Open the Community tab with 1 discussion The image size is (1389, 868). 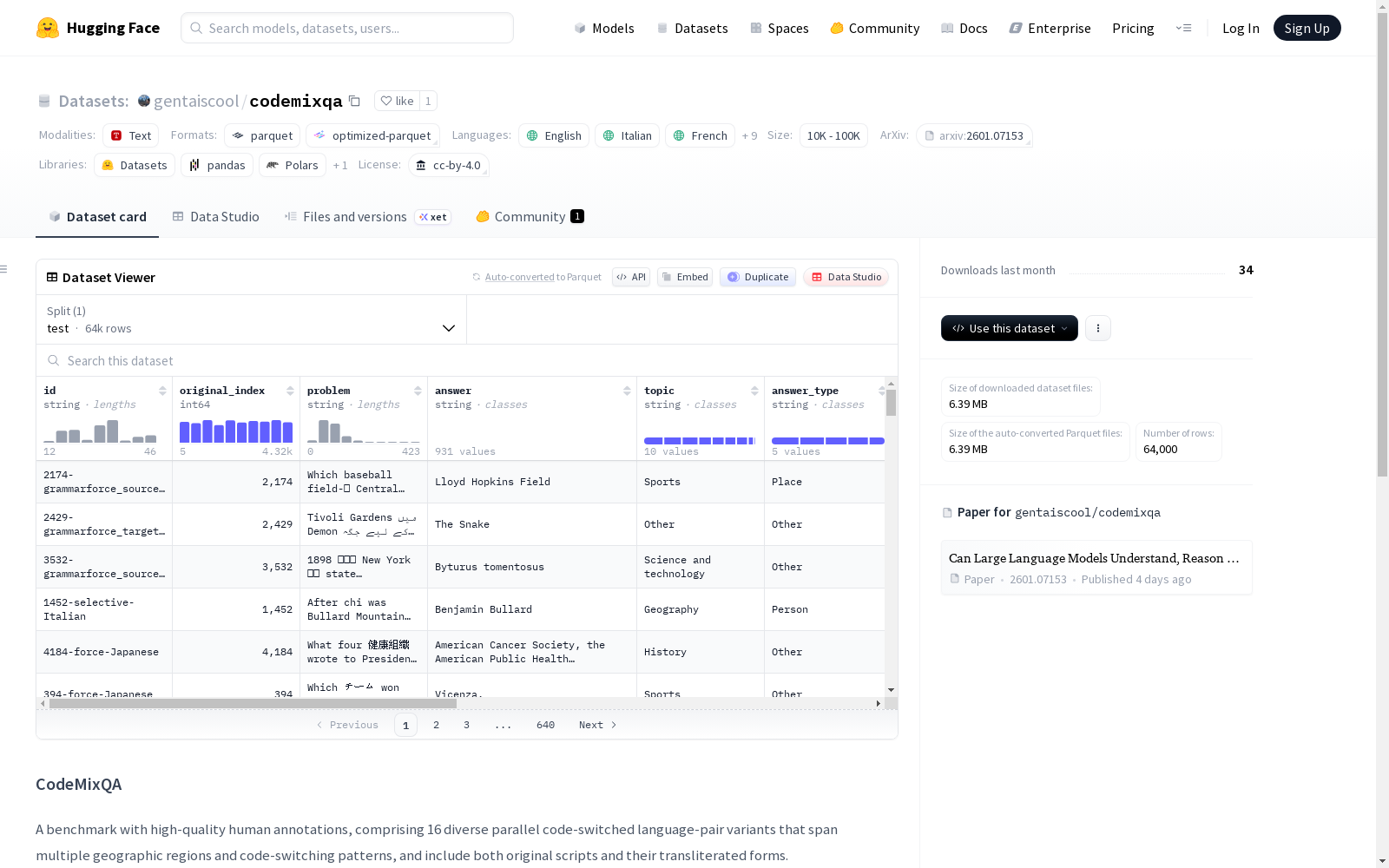click(530, 217)
